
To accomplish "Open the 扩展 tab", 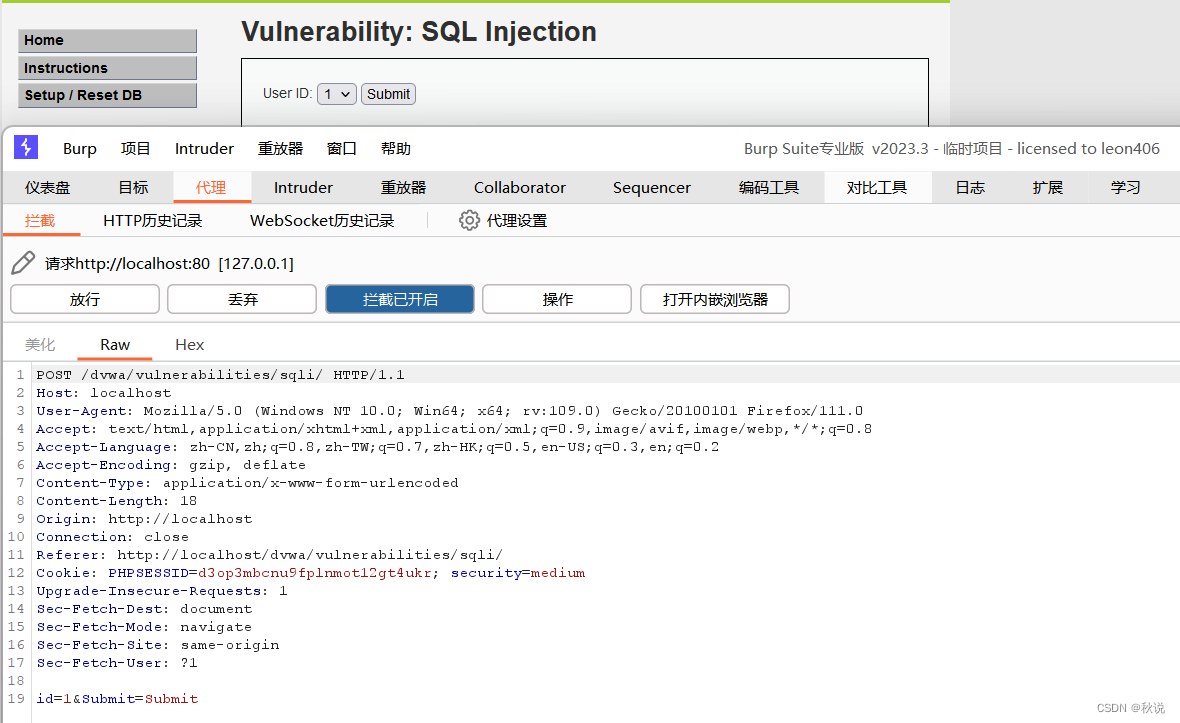I will click(1048, 187).
